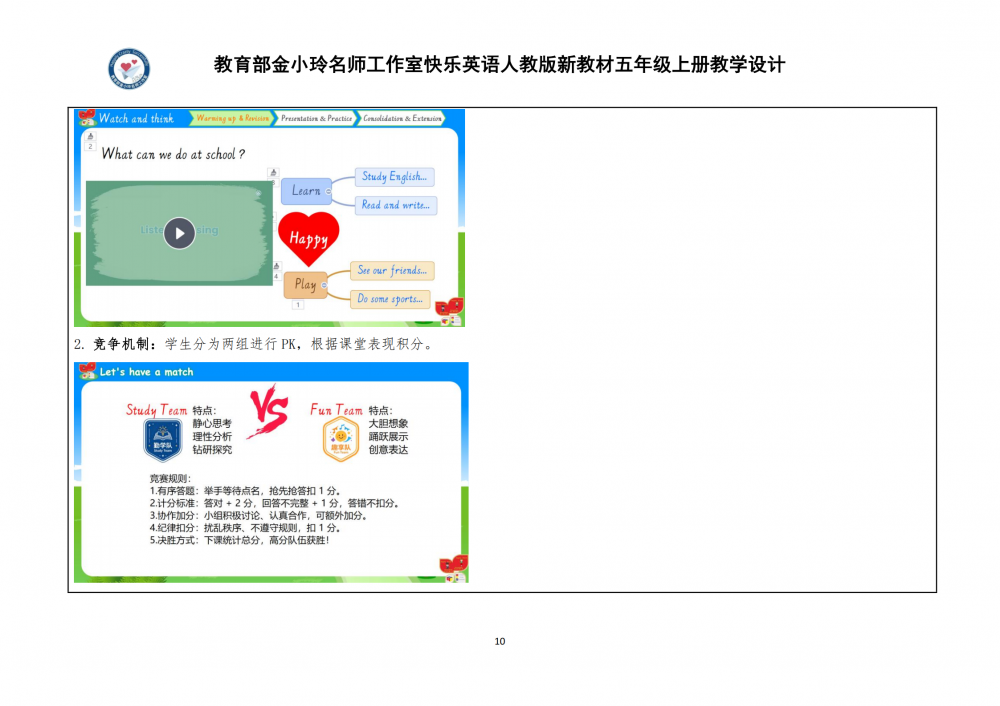Click the 竞赛规则 heading
The image size is (1000, 706).
point(170,478)
